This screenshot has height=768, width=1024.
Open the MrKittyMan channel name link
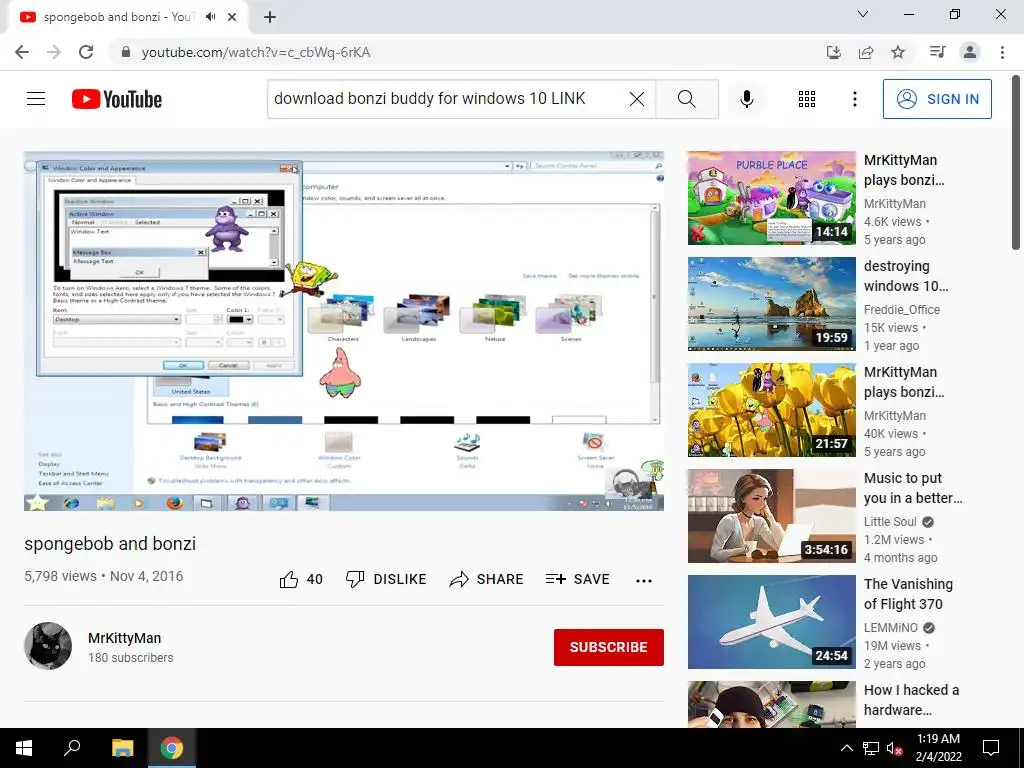125,638
